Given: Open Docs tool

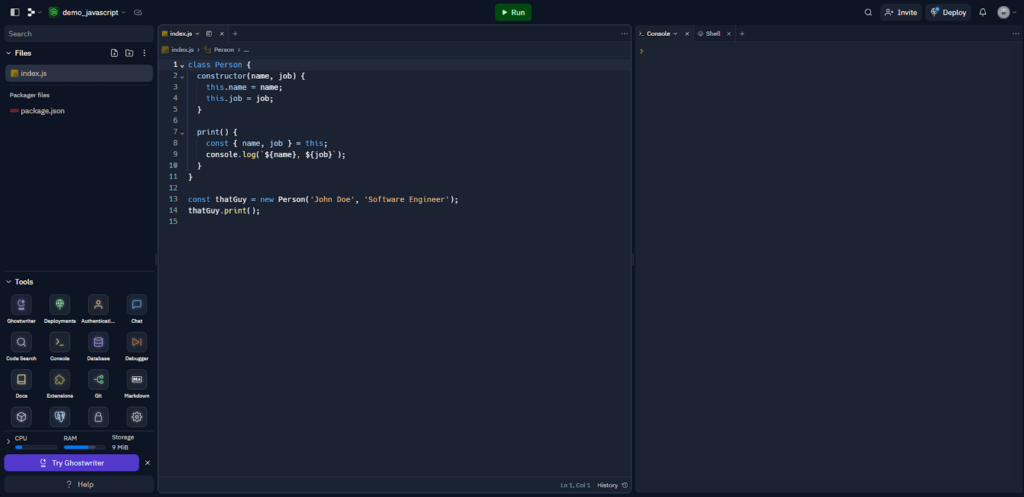Looking at the screenshot, I should point(22,379).
